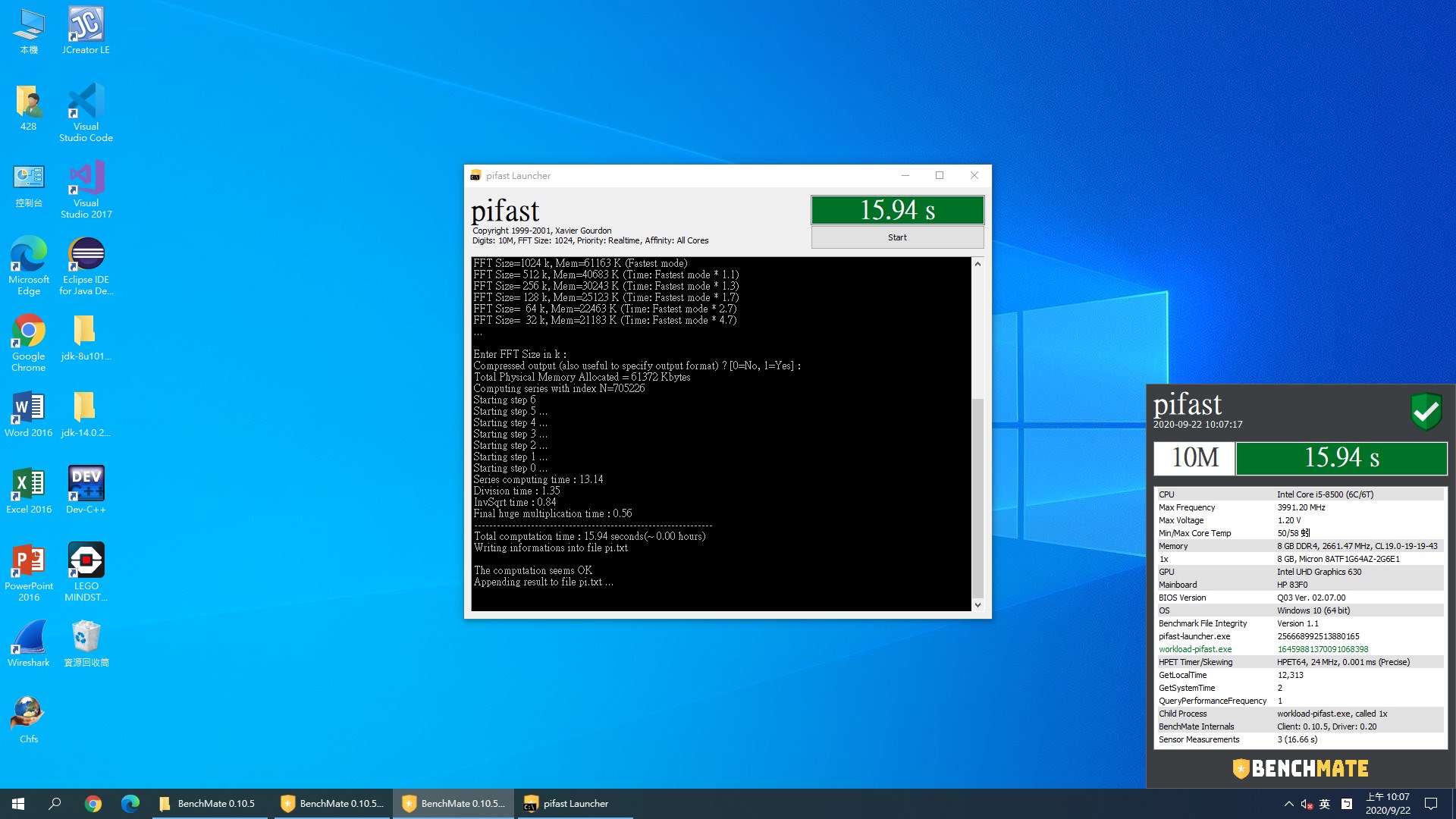Open the jdk-8u101 folder
This screenshot has width=1456, height=819.
(86, 337)
